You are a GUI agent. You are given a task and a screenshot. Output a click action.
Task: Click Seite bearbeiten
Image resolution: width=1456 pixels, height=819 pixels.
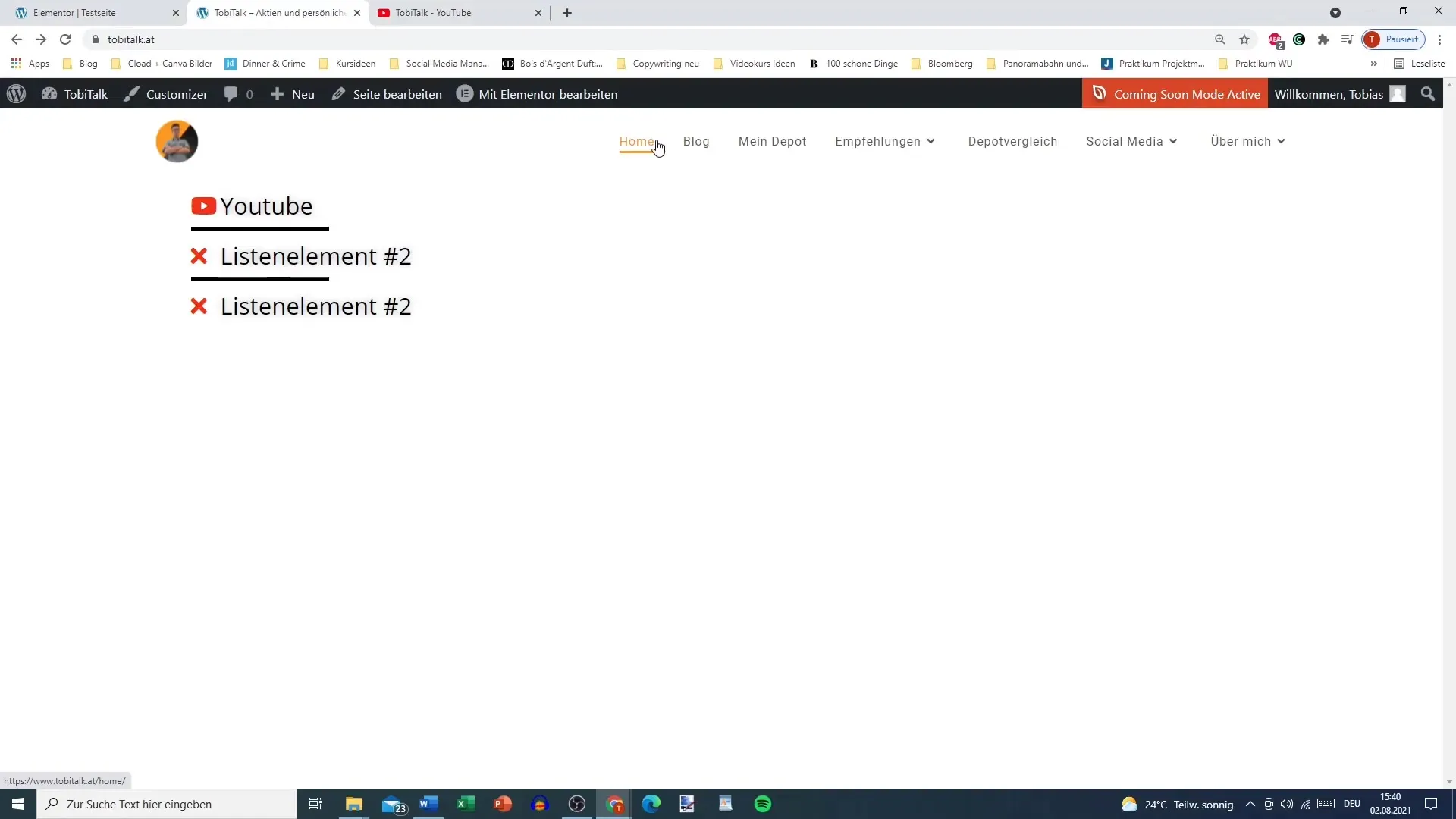387,94
